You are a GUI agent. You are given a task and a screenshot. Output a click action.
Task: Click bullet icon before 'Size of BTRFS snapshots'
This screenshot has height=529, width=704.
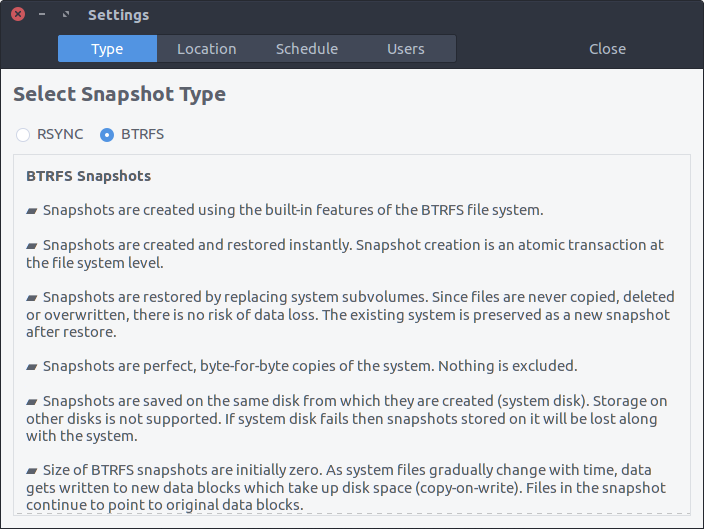pyautogui.click(x=31, y=471)
